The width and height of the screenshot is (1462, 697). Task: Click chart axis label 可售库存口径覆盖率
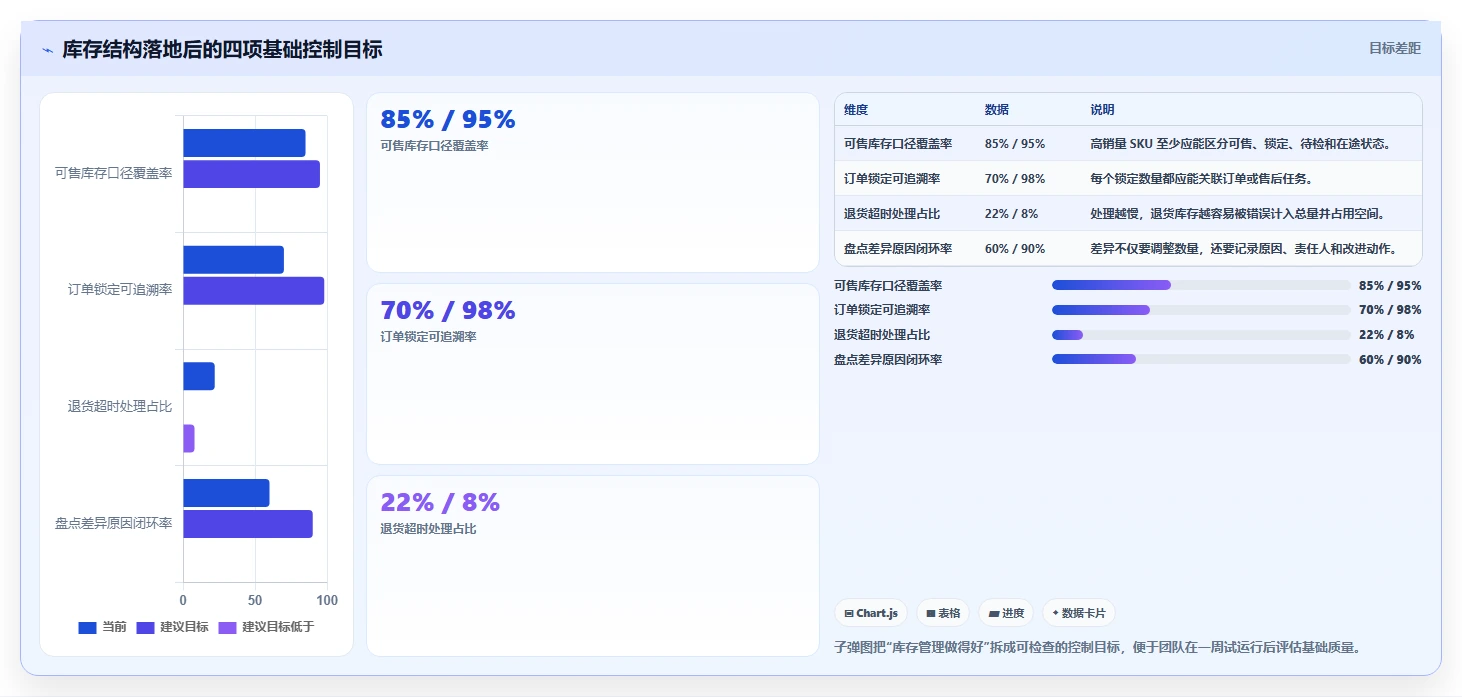point(113,173)
